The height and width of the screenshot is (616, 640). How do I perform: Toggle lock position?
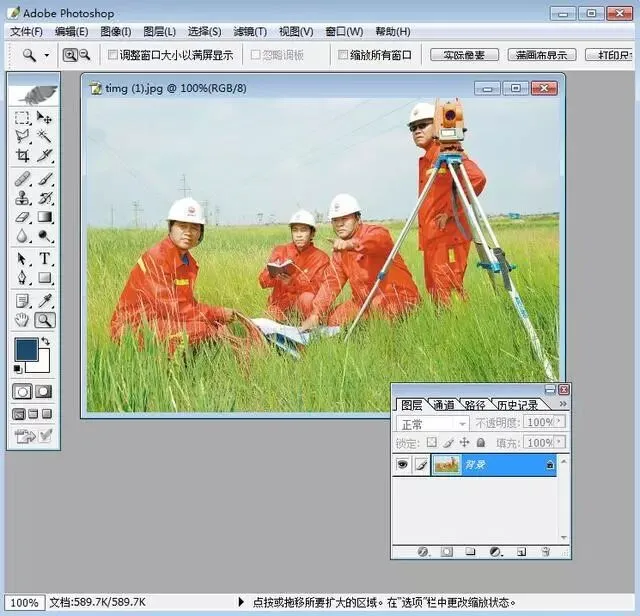[464, 442]
